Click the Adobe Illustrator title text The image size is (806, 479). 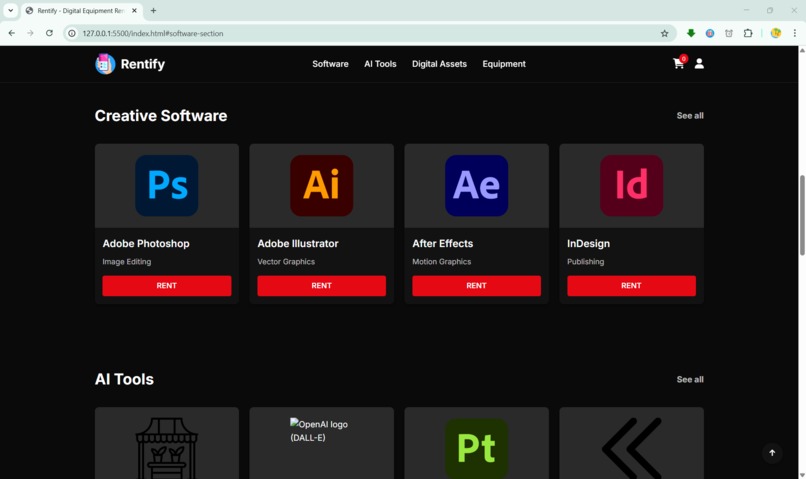pos(298,244)
